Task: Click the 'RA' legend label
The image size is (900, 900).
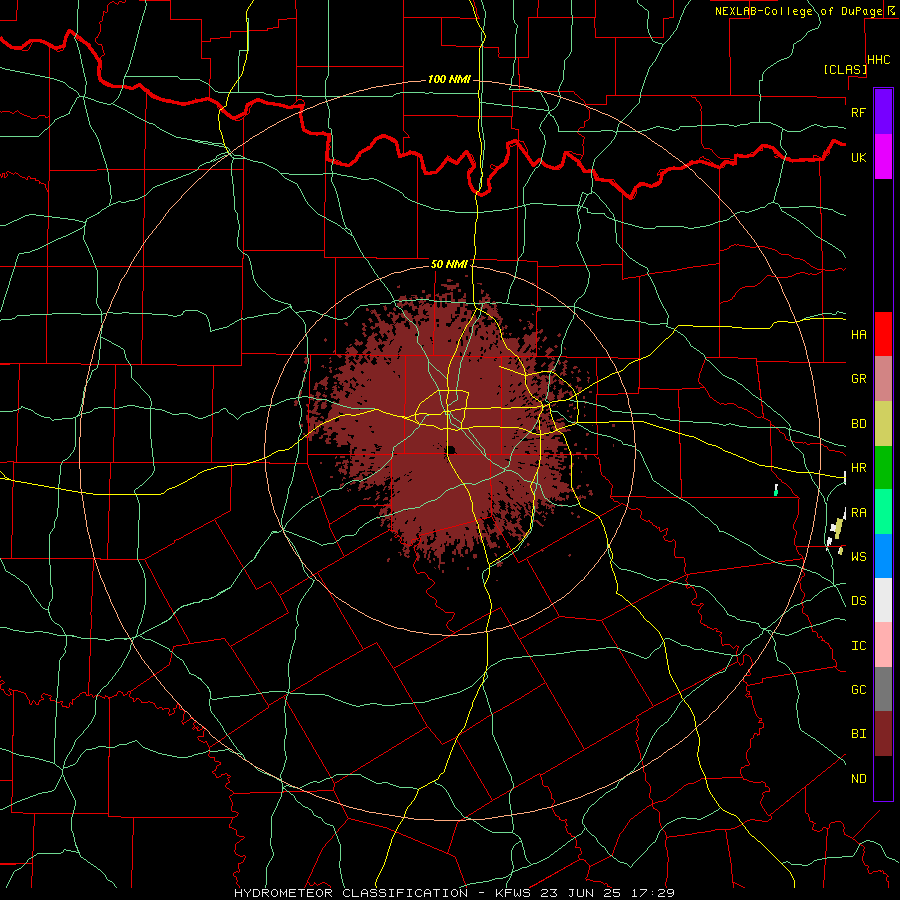Action: click(x=858, y=513)
